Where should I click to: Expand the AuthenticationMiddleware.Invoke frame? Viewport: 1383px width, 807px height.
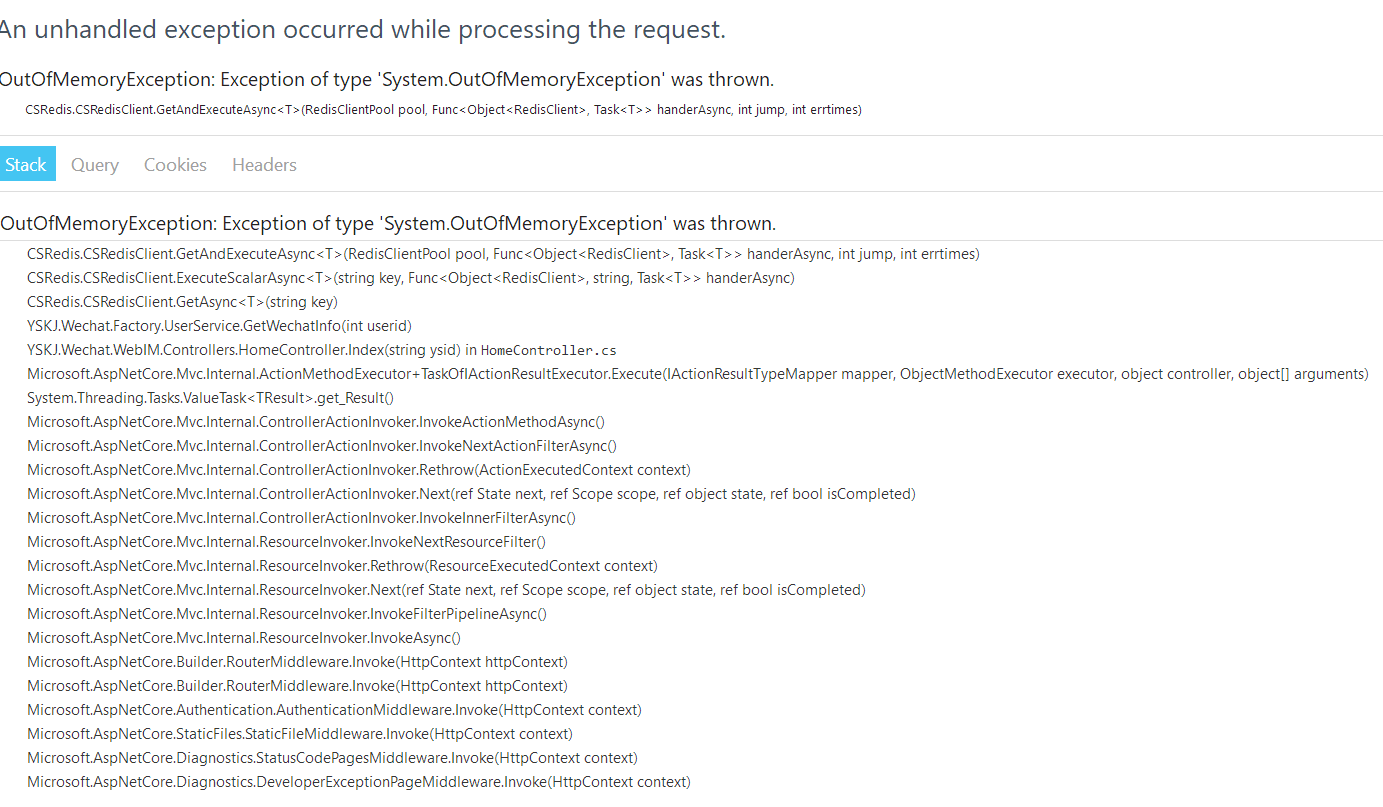coord(335,709)
